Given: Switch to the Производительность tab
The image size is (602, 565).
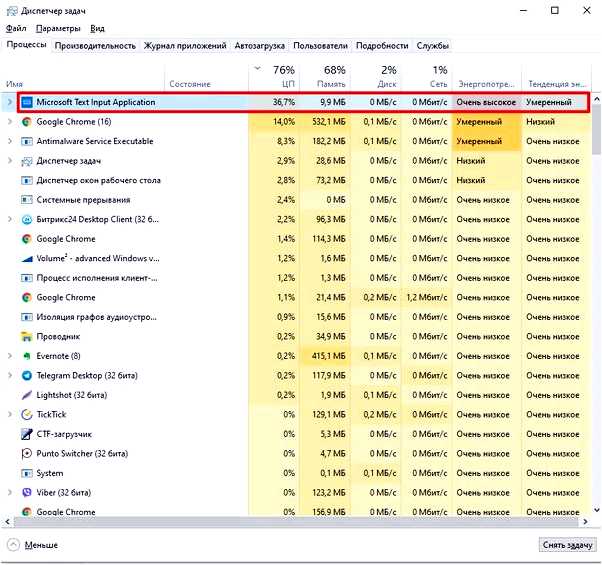Looking at the screenshot, I should (x=95, y=46).
